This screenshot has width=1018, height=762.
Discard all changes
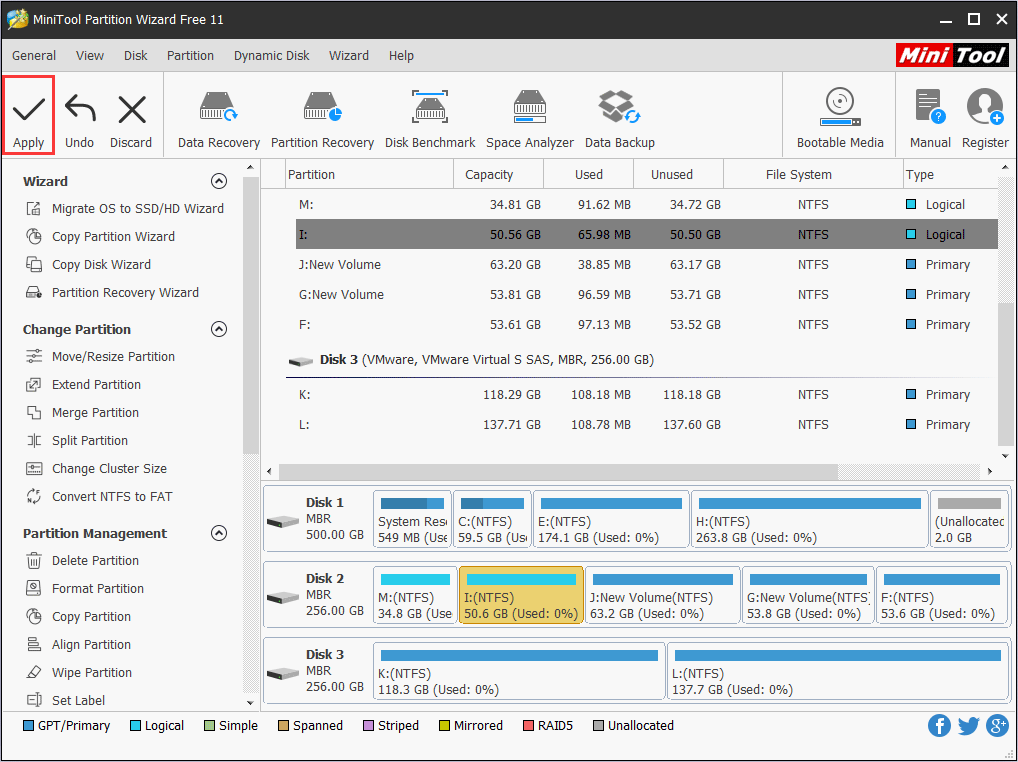point(130,115)
